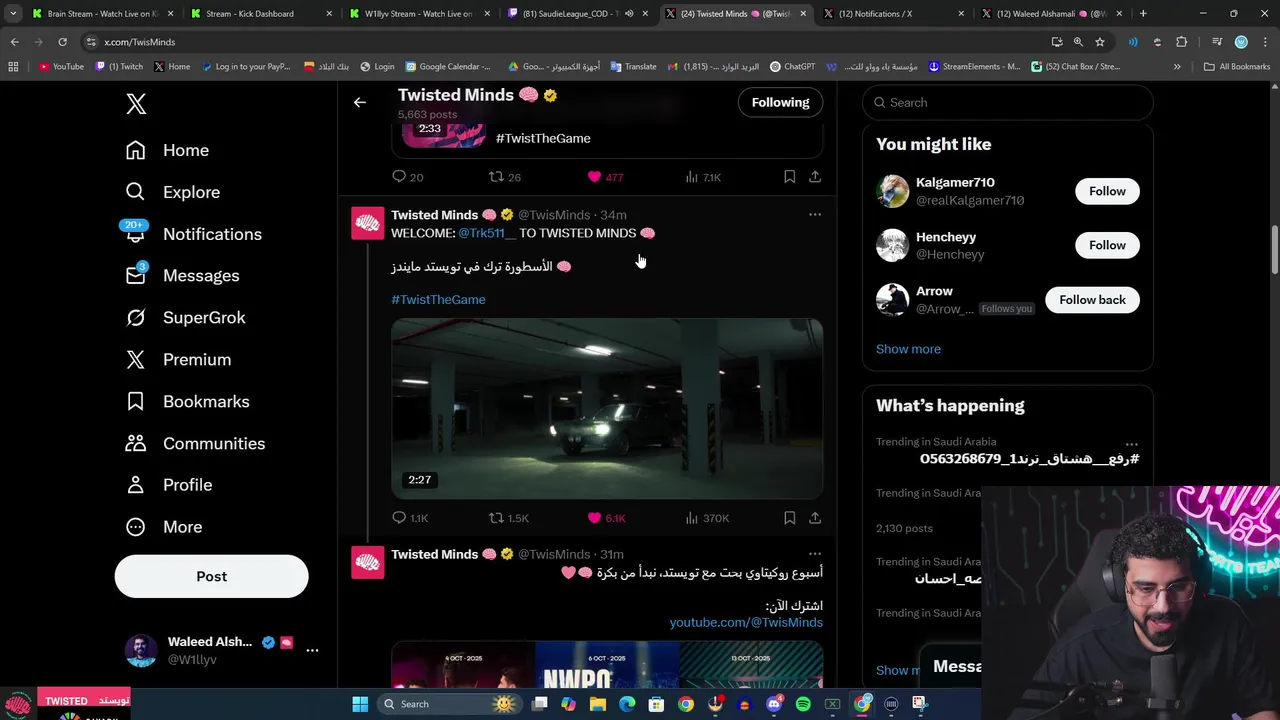Viewport: 1280px width, 720px height.
Task: View analytics icon showing 7.1K
Action: point(703,177)
